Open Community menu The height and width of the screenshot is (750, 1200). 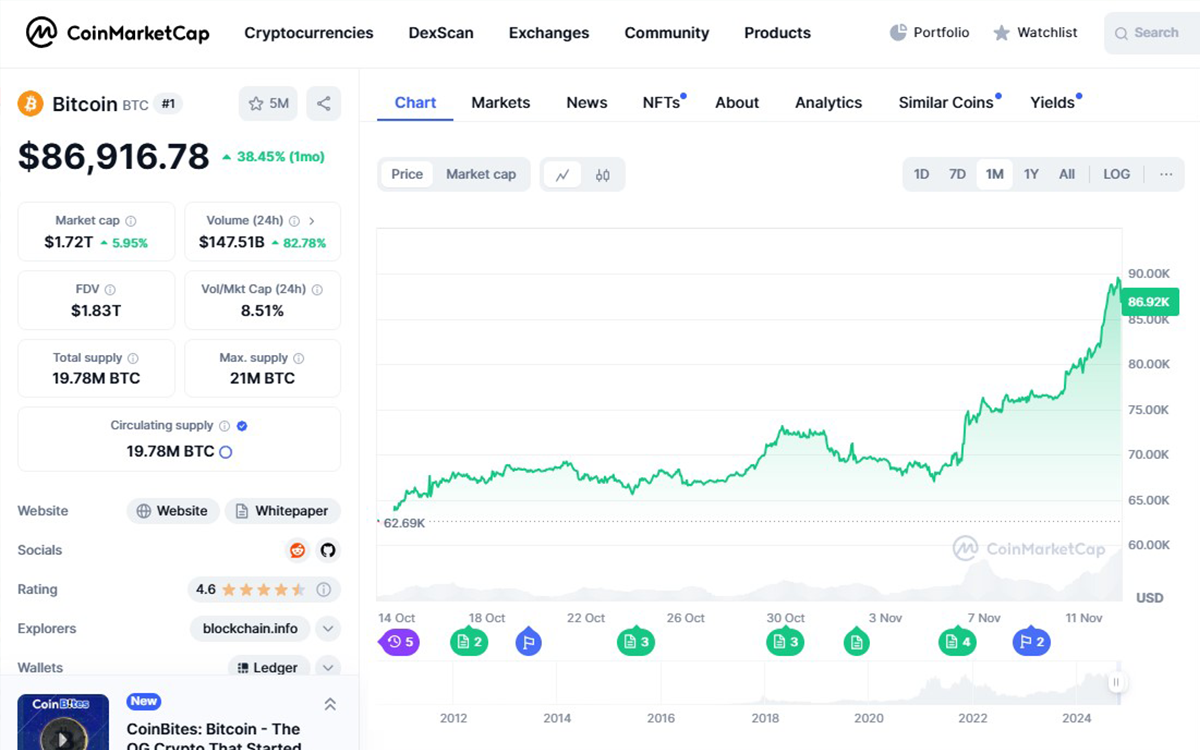pos(667,33)
